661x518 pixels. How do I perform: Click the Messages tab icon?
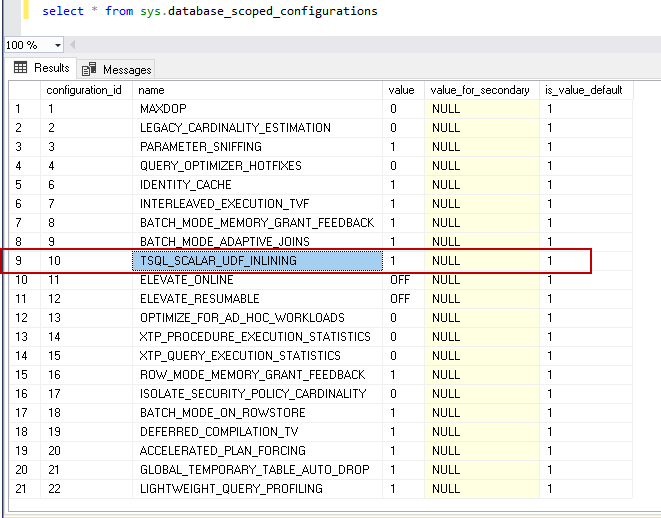(x=89, y=69)
